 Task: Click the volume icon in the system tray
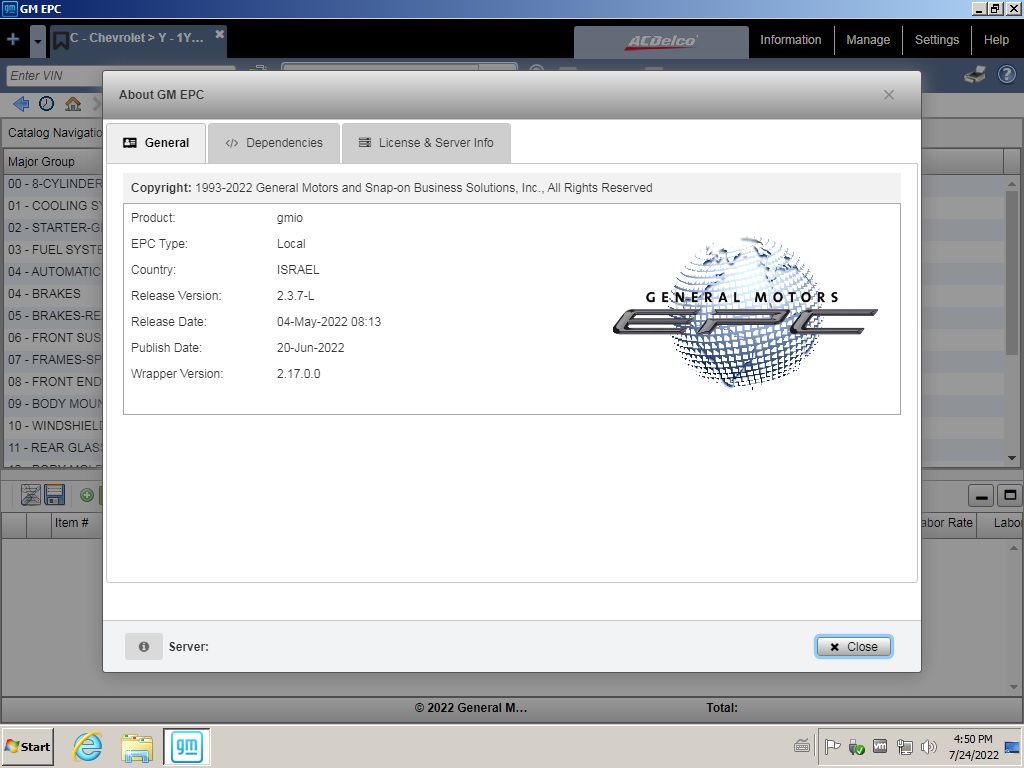(929, 746)
